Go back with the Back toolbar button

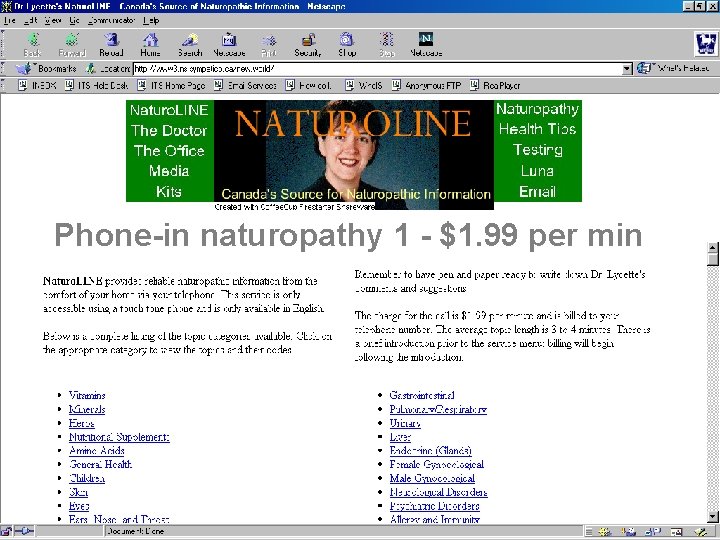click(x=33, y=45)
